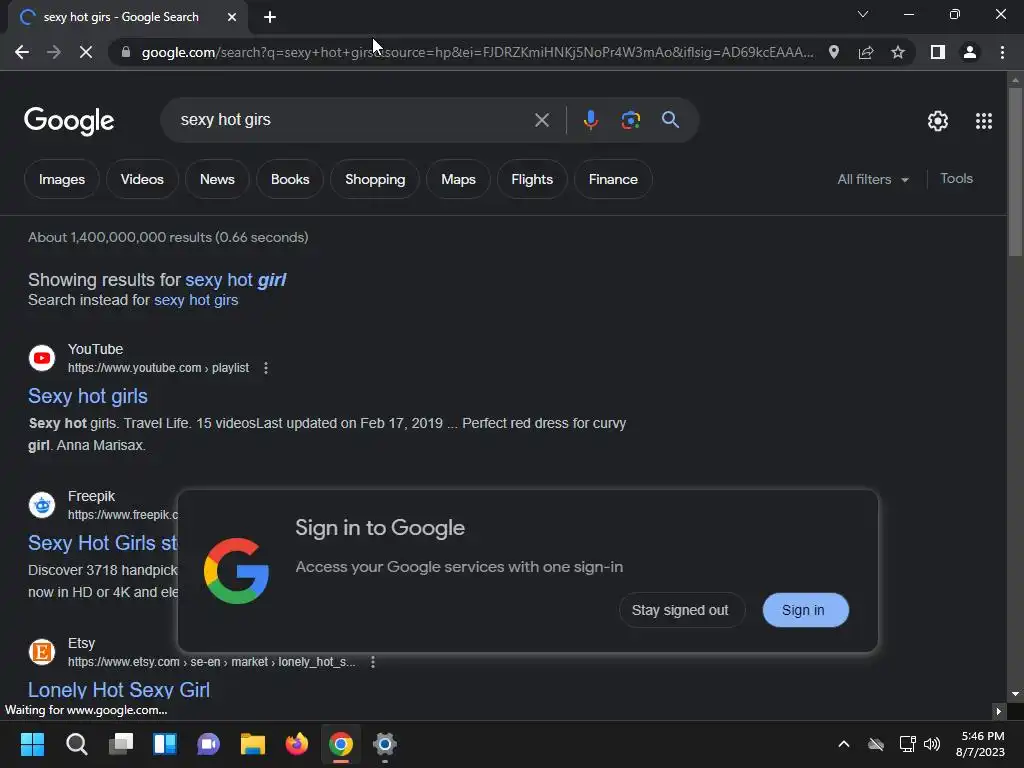Click the magnifier search button
1024x768 pixels.
click(x=670, y=120)
